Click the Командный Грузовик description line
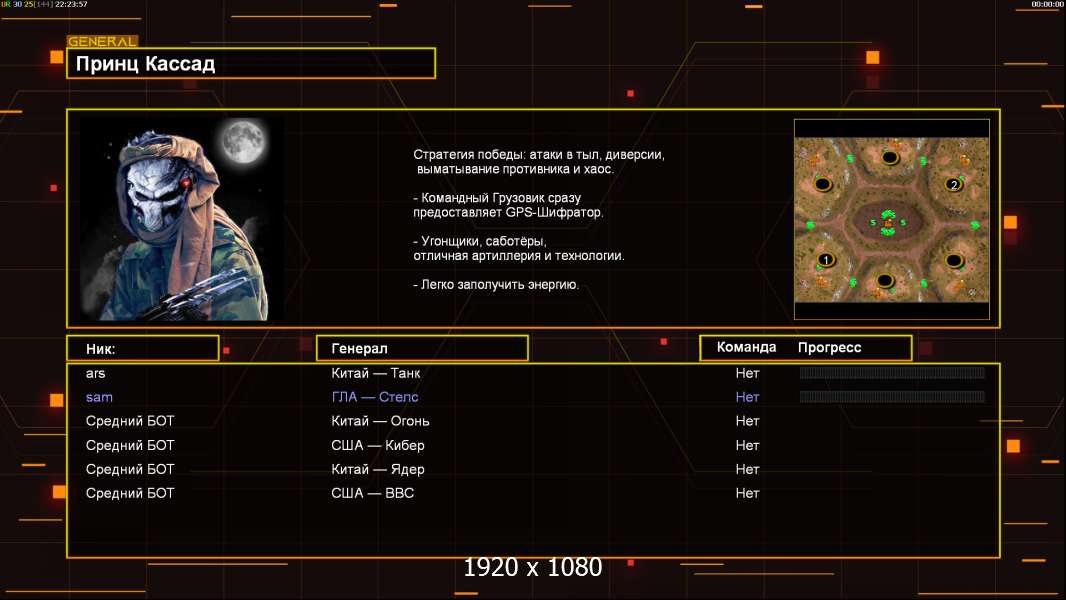This screenshot has width=1066, height=600. pos(497,198)
